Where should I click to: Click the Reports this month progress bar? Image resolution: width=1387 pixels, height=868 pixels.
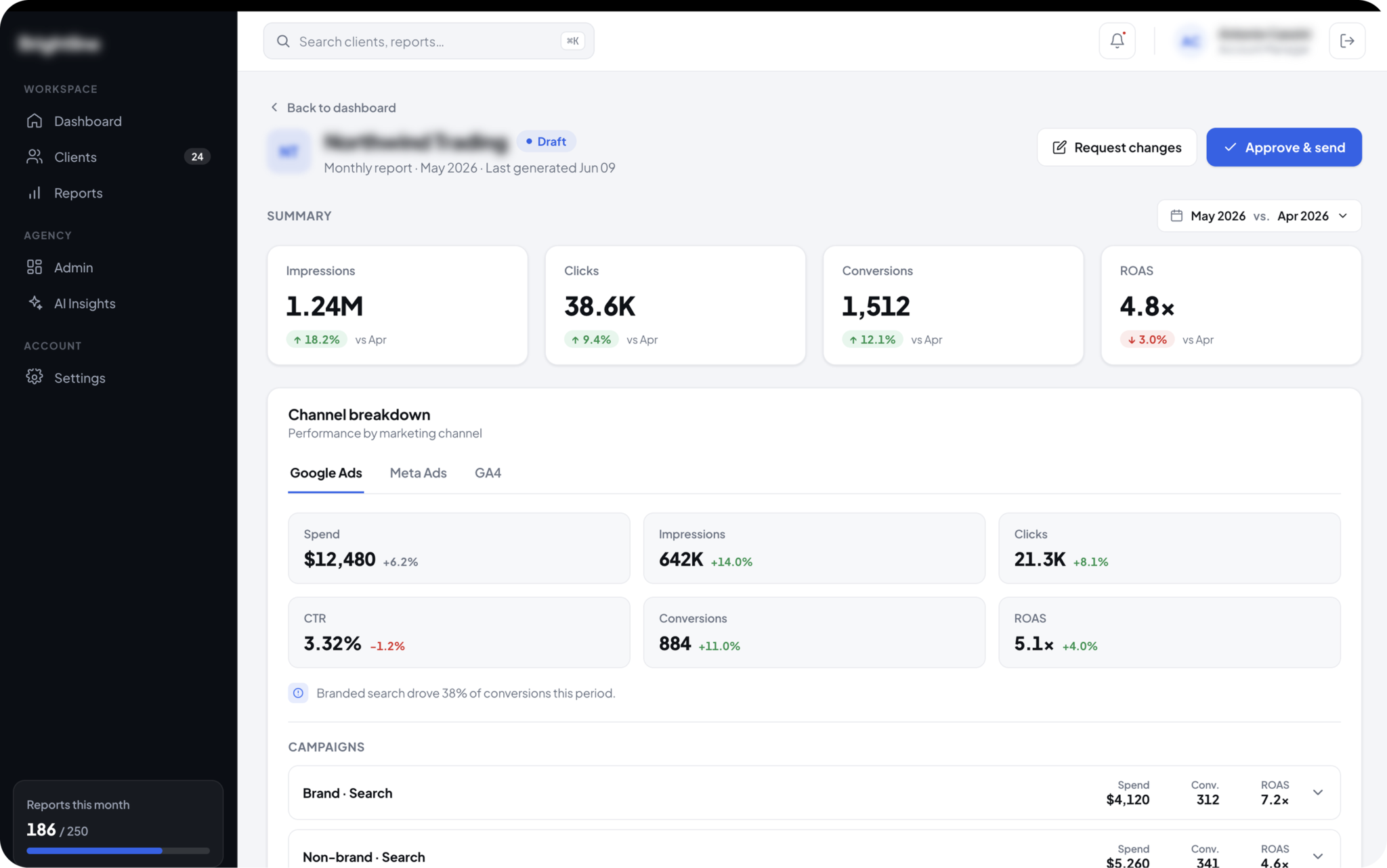pyautogui.click(x=118, y=850)
